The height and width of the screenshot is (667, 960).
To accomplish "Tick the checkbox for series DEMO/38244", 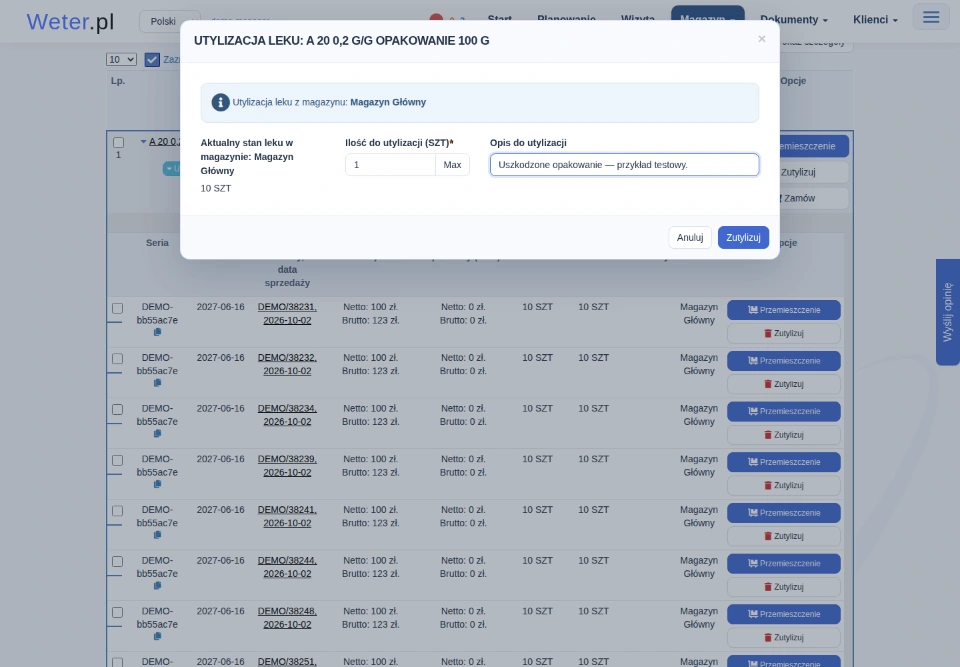I will (x=118, y=562).
